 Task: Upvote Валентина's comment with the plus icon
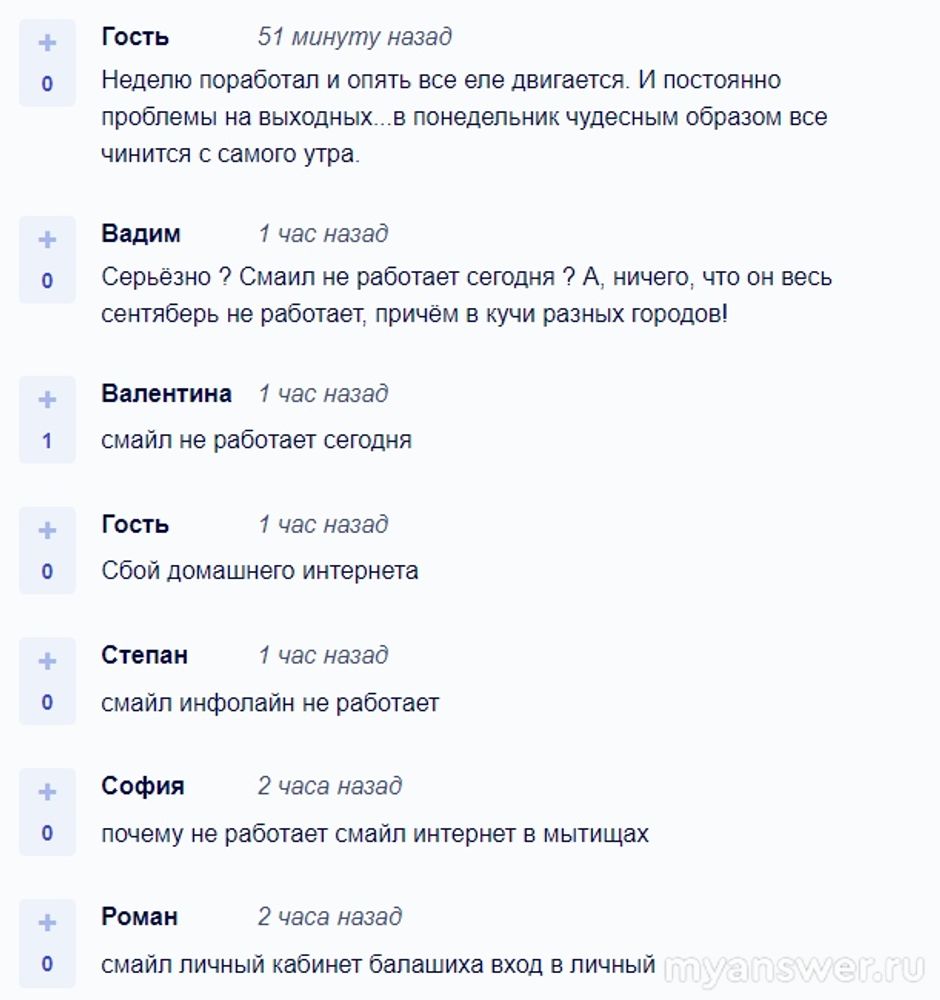tap(47, 400)
